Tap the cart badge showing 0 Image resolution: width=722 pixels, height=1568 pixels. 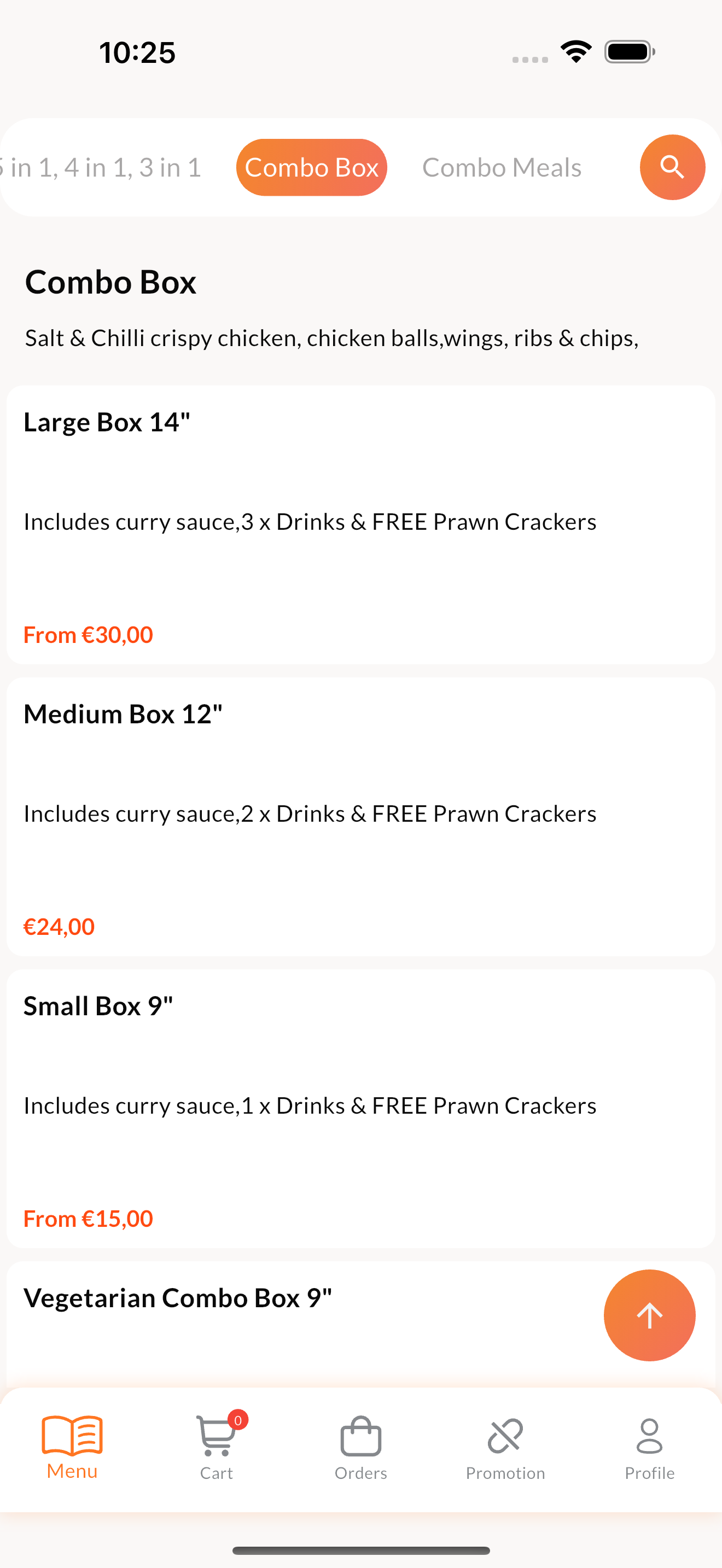point(238,1420)
